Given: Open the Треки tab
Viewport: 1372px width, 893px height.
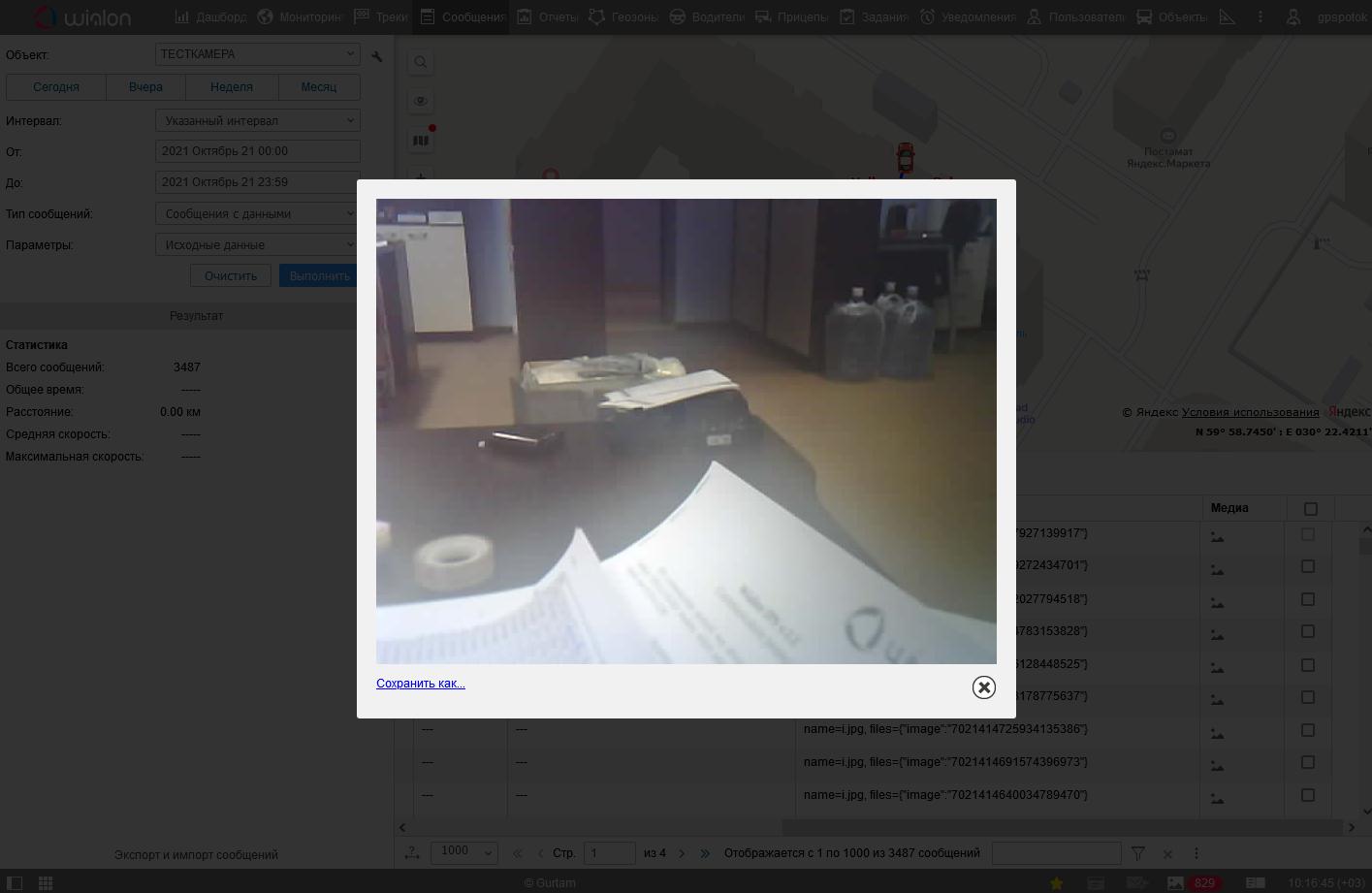Looking at the screenshot, I should click(381, 16).
